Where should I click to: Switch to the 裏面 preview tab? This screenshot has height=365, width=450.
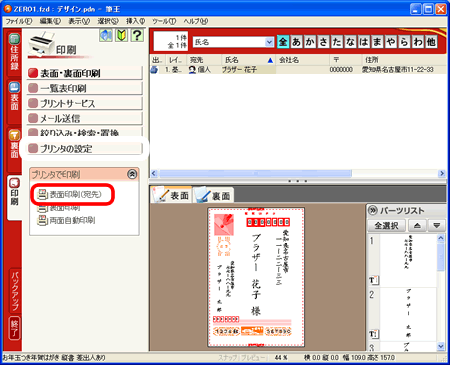(x=213, y=195)
